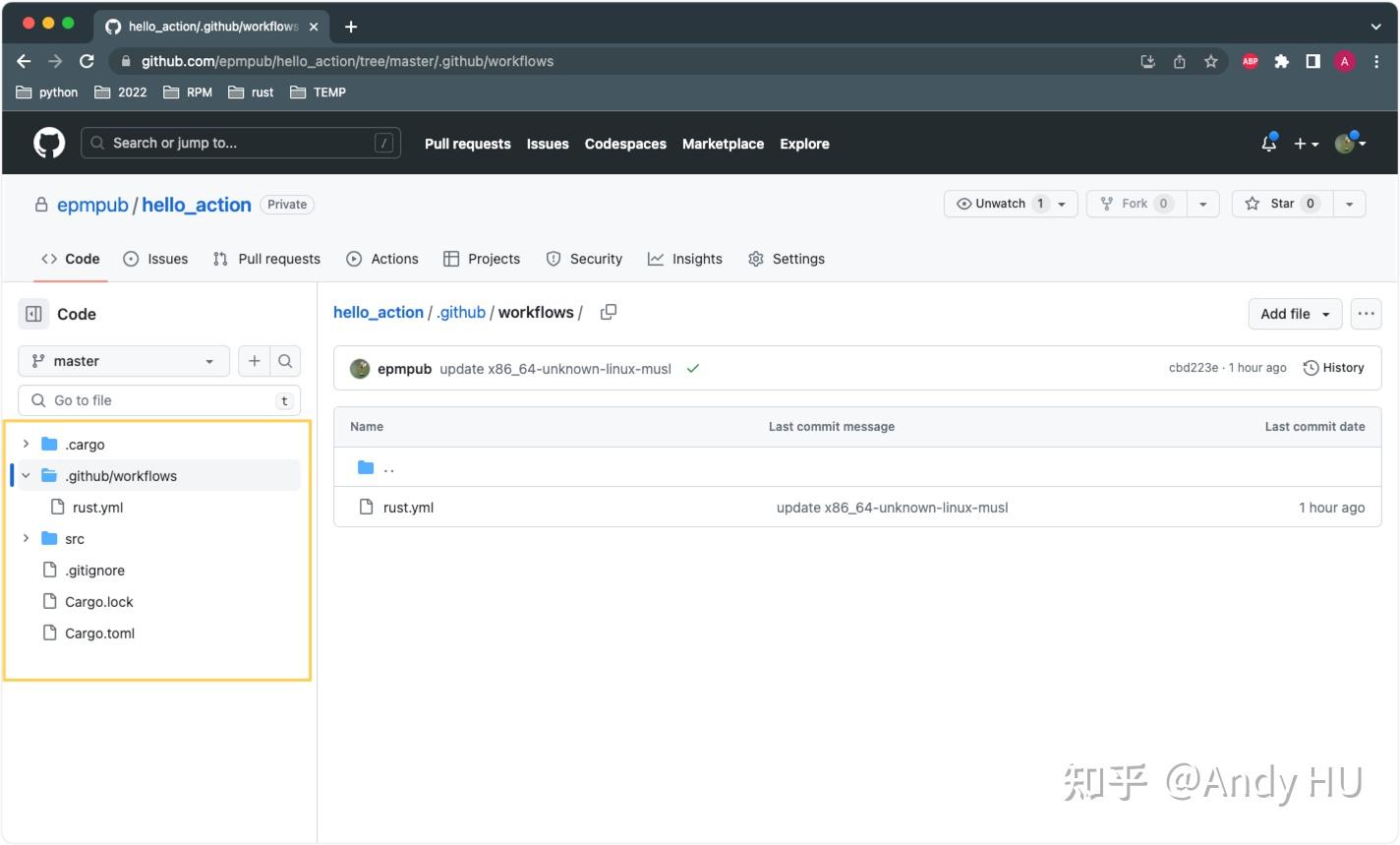
Task: Click the Go to file search field
Action: [157, 400]
